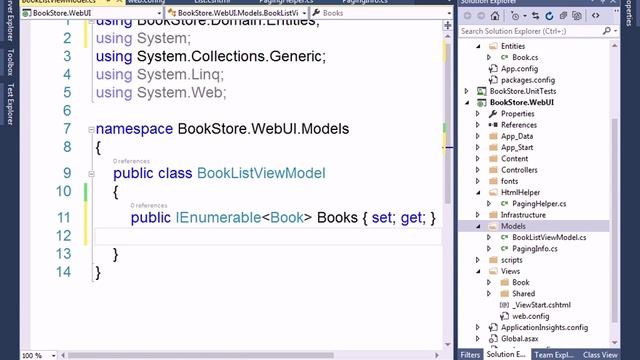Click the View Code angle-brackets icon

point(596,16)
